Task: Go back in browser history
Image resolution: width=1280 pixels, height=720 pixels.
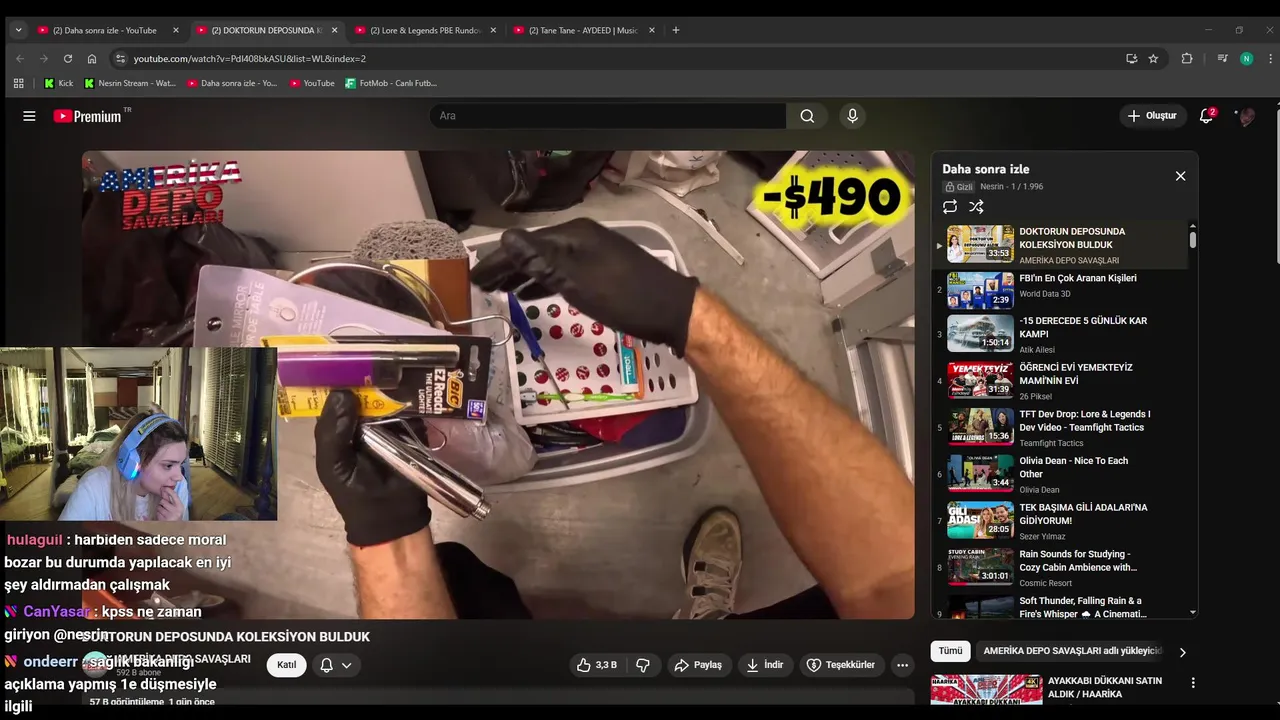Action: click(19, 59)
